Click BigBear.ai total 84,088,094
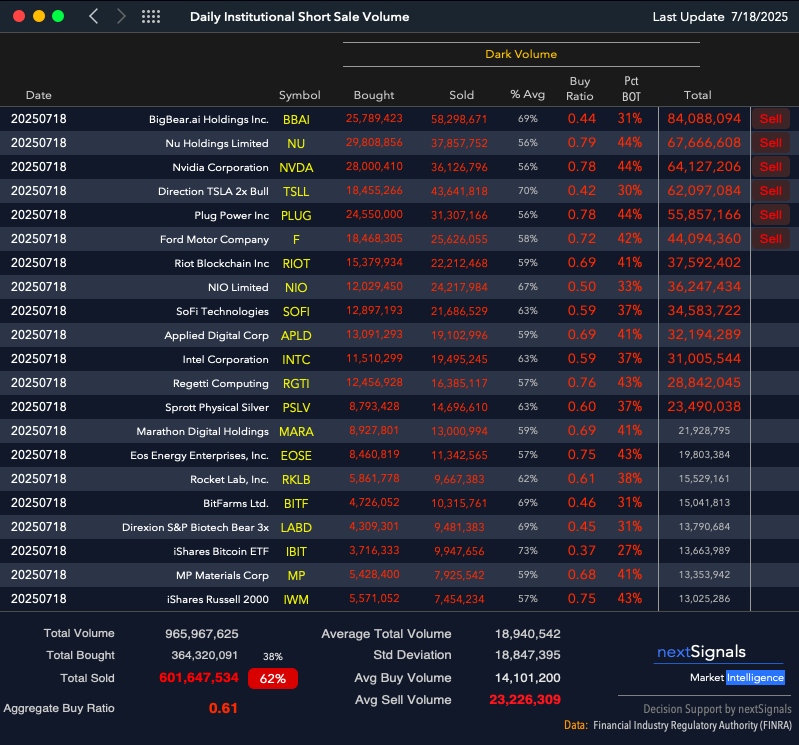Screen dimensions: 799x745 pos(704,118)
